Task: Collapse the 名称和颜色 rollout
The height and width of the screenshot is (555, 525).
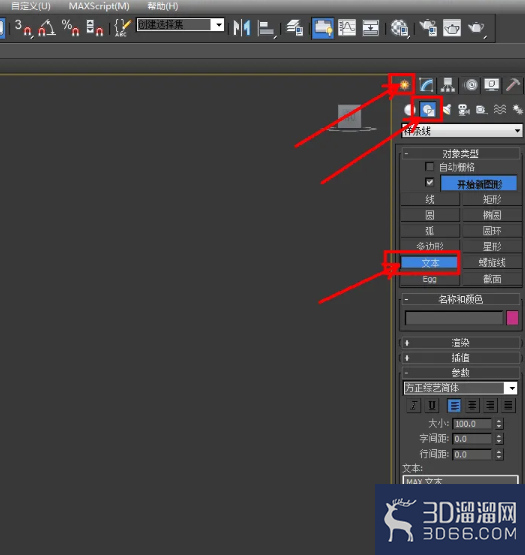Action: [x=461, y=299]
